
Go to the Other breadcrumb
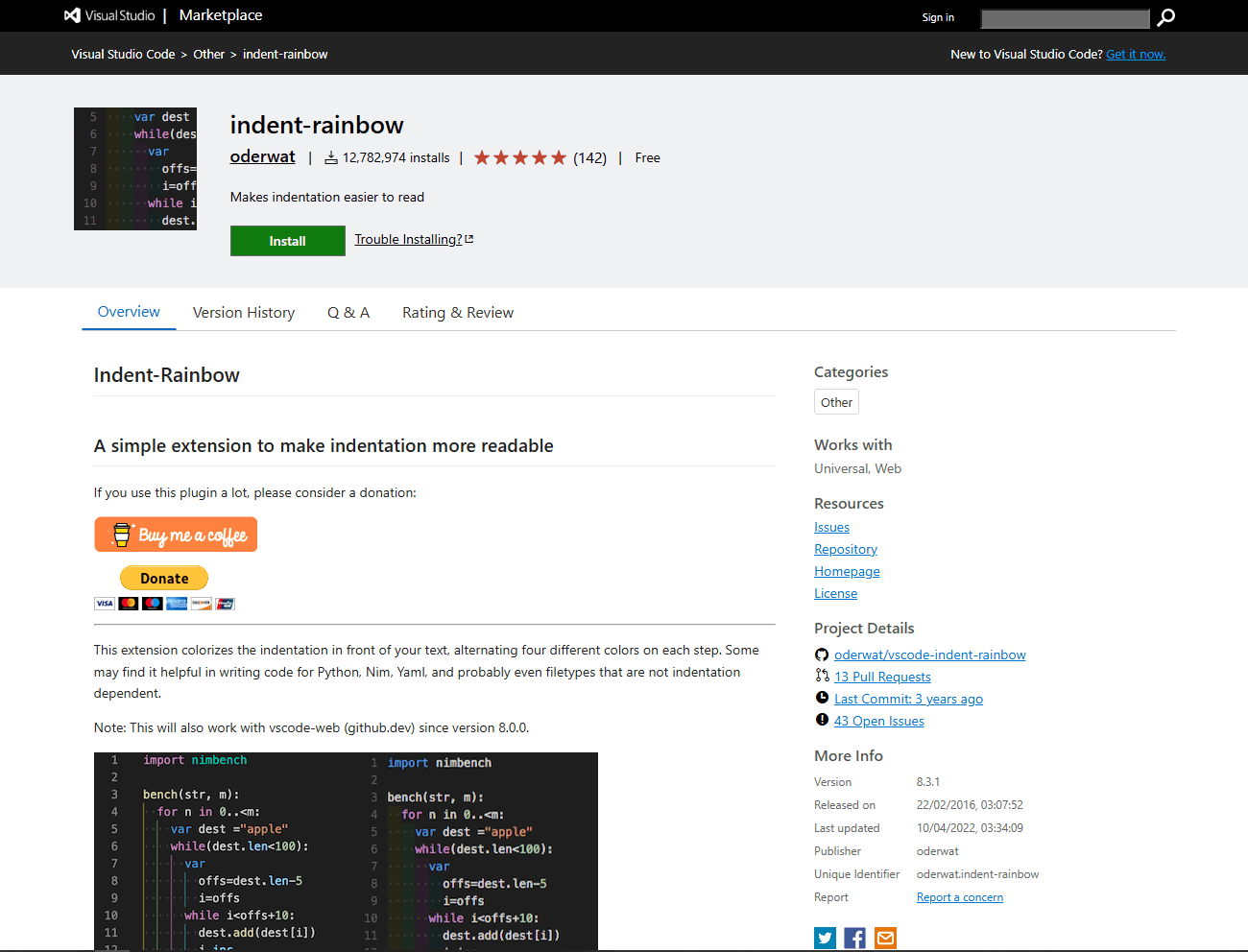click(x=208, y=54)
